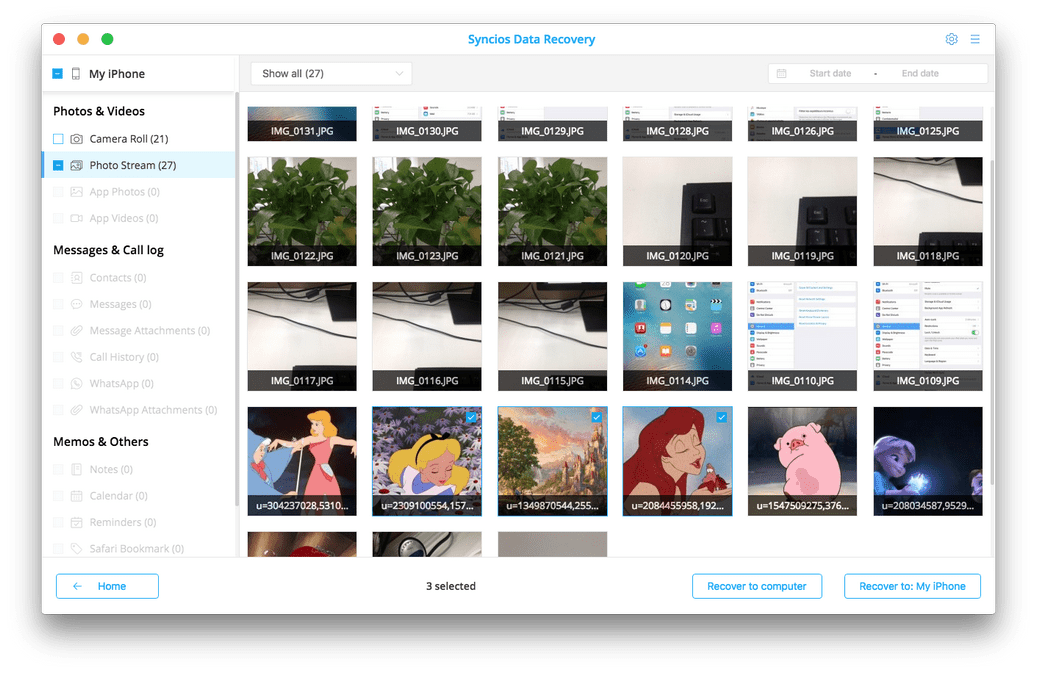
Task: Open the Show all (27) dropdown
Action: pos(331,73)
